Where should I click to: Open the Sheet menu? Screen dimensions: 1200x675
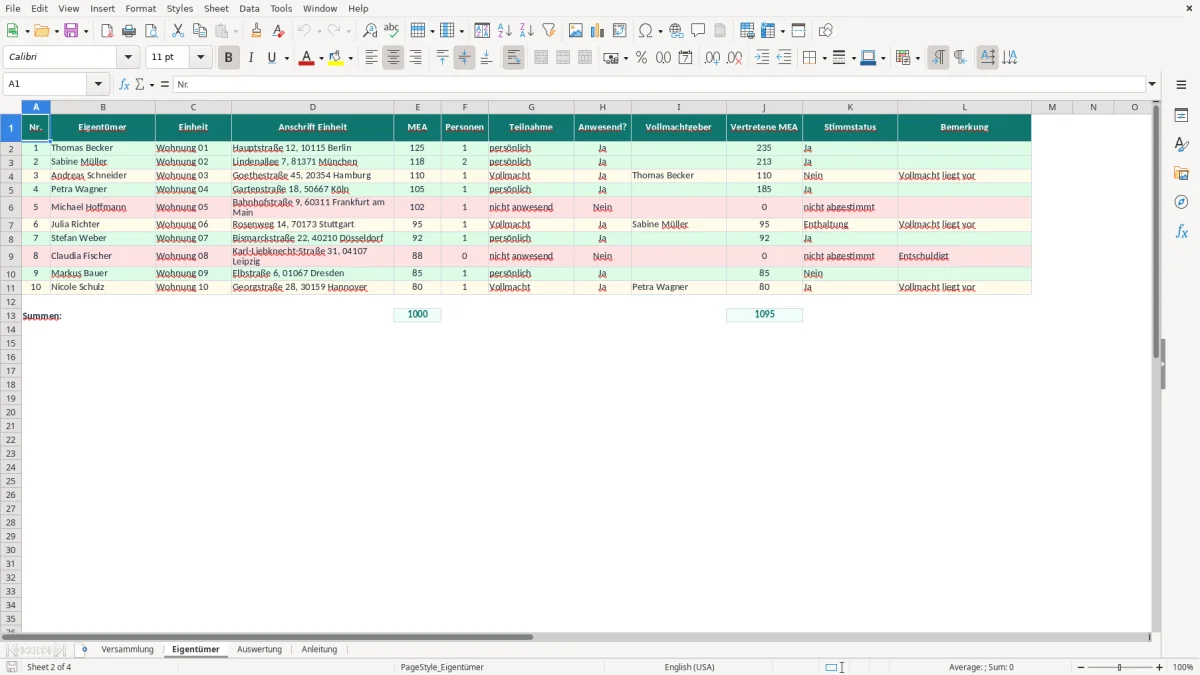(216, 8)
